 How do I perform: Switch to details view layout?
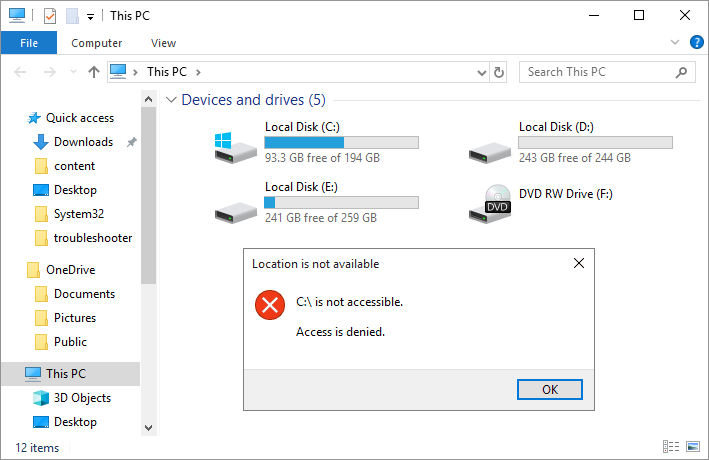tap(669, 447)
